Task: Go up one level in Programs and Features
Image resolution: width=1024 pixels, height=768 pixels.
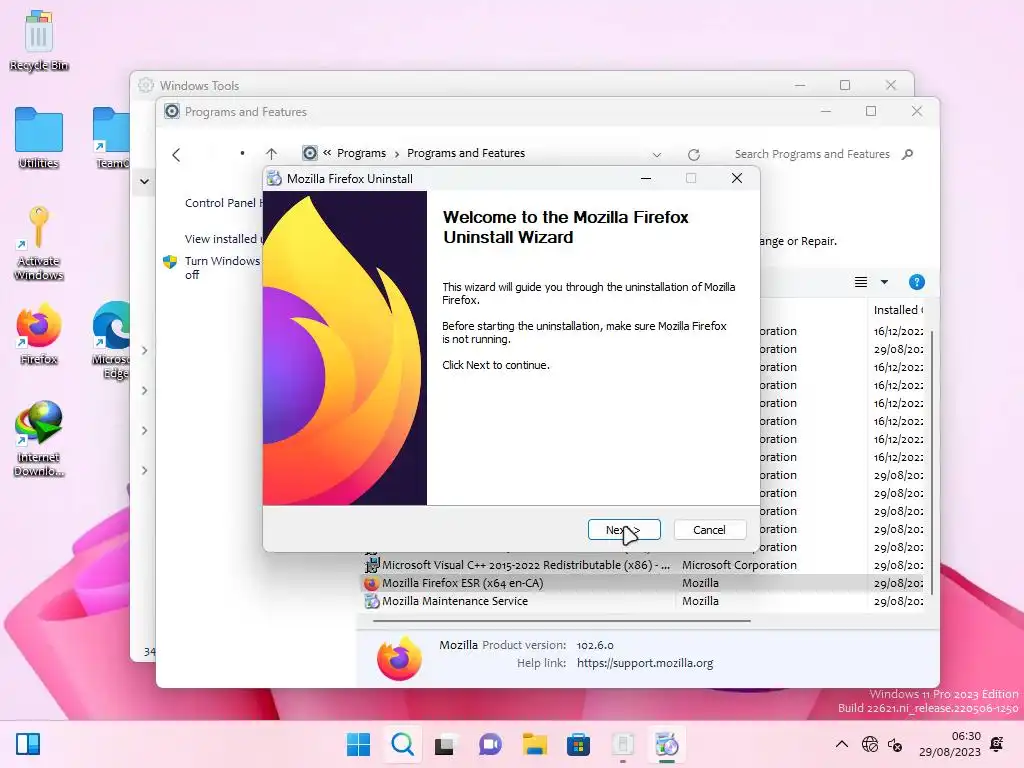Action: [272, 154]
